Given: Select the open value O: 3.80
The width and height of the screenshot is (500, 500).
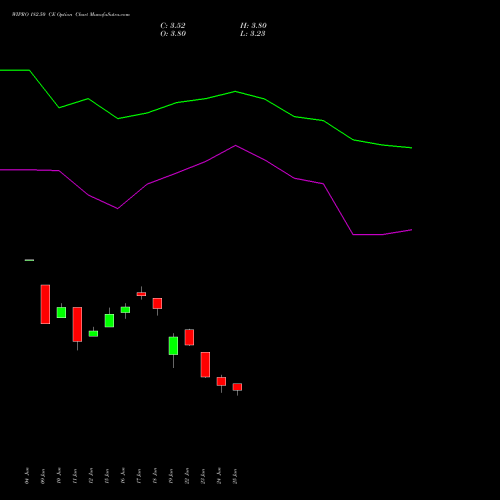Looking at the screenshot, I should (x=173, y=34).
